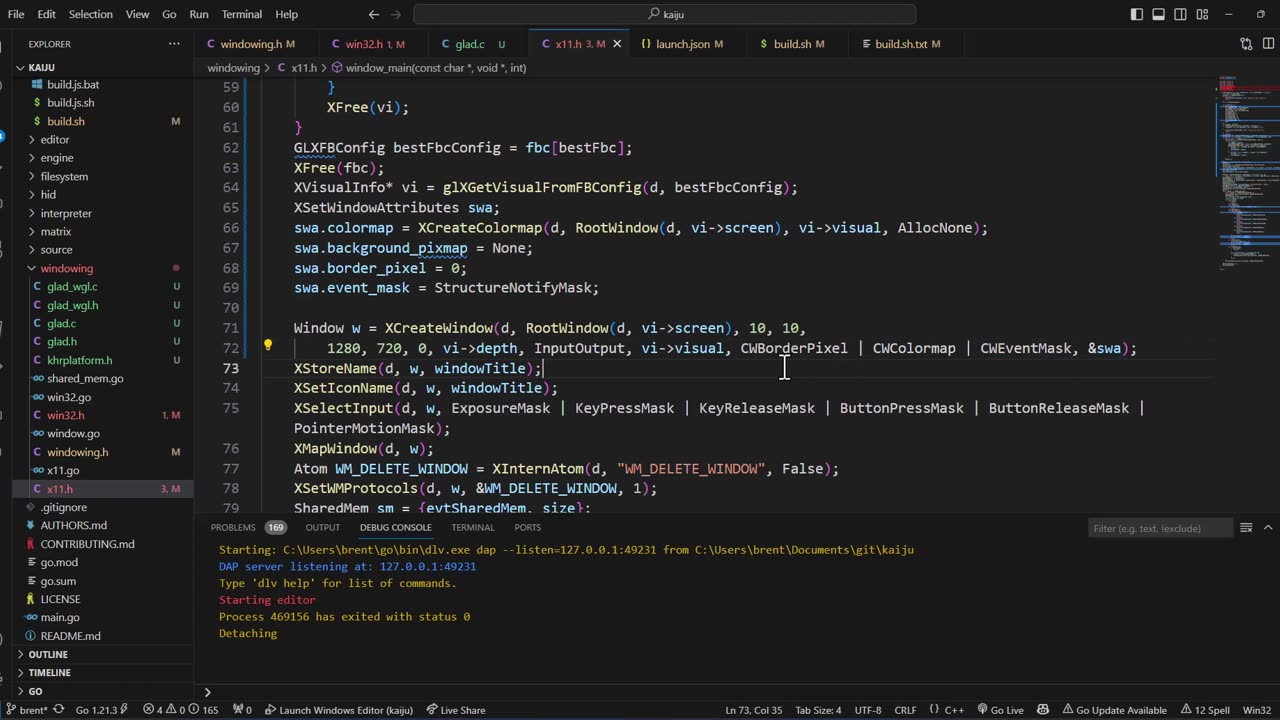The width and height of the screenshot is (1280, 720).
Task: Open window.go in the explorer
Action: click(x=73, y=434)
